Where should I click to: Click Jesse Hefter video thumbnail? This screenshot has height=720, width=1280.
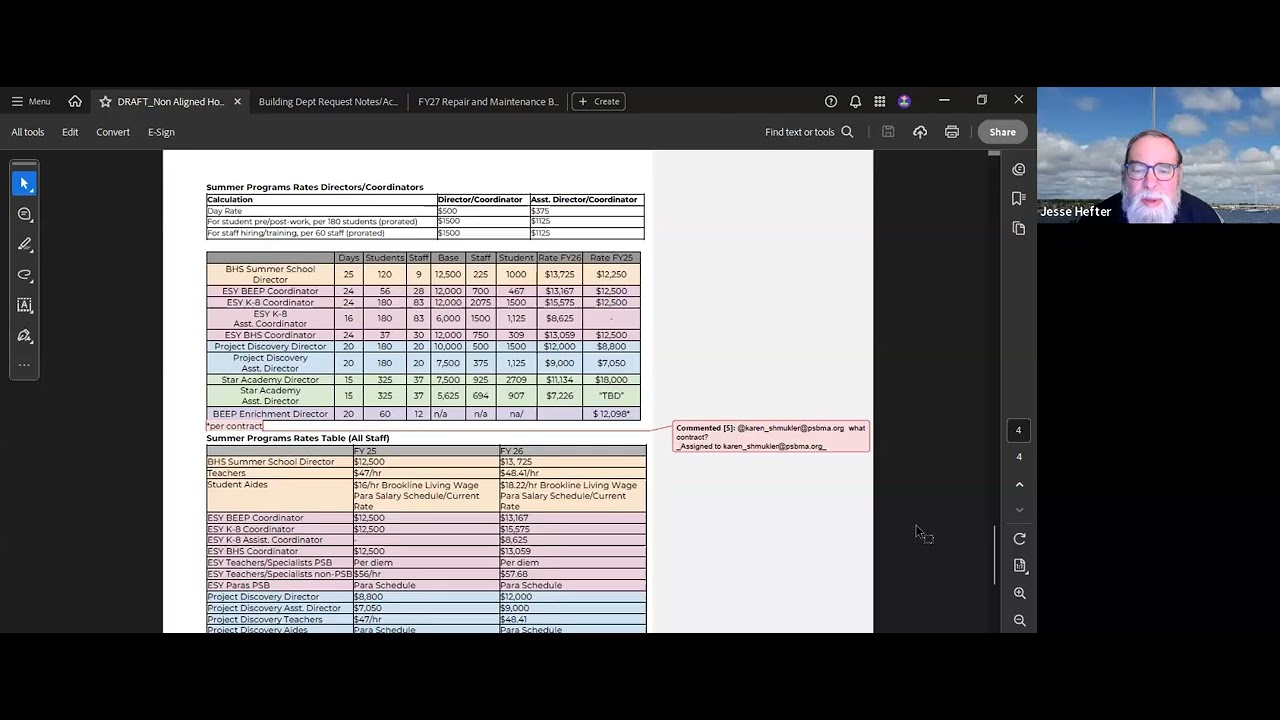pos(1158,155)
